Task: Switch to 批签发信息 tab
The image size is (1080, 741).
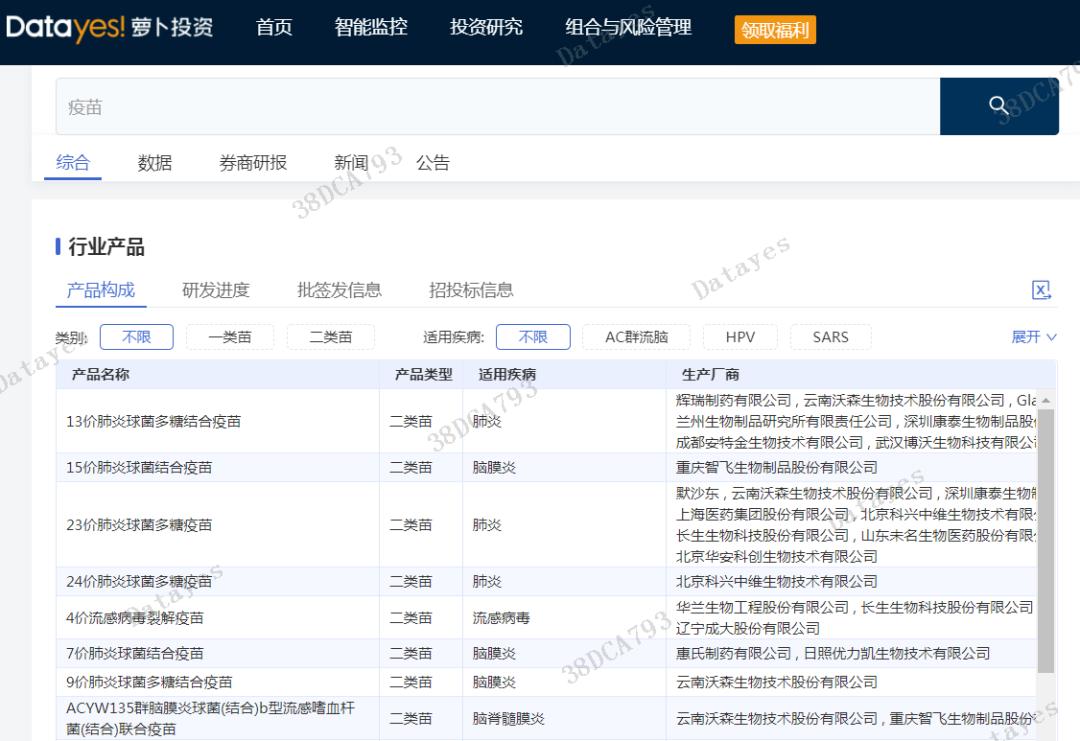Action: pyautogui.click(x=339, y=290)
